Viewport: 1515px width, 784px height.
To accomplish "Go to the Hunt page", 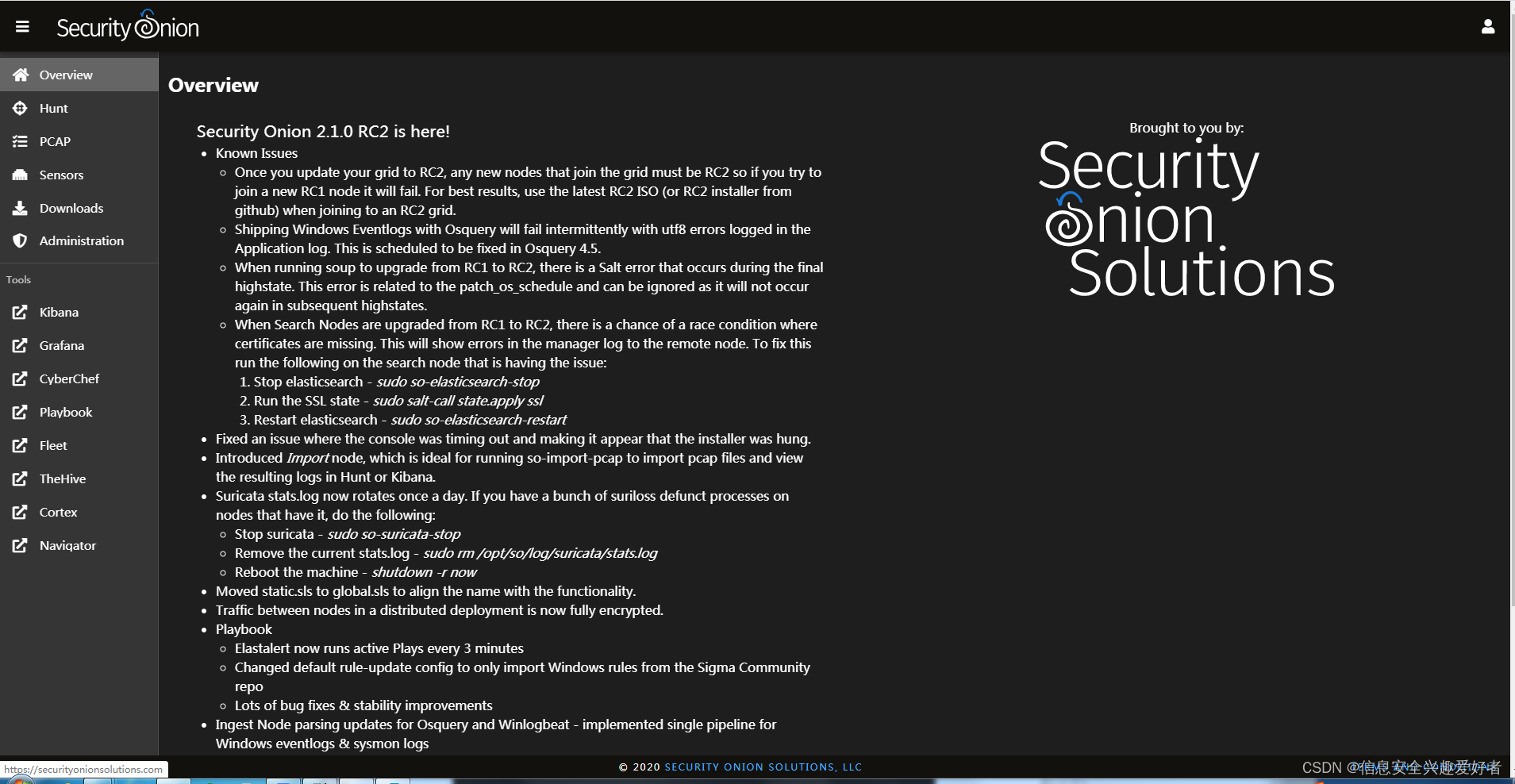I will pyautogui.click(x=79, y=108).
